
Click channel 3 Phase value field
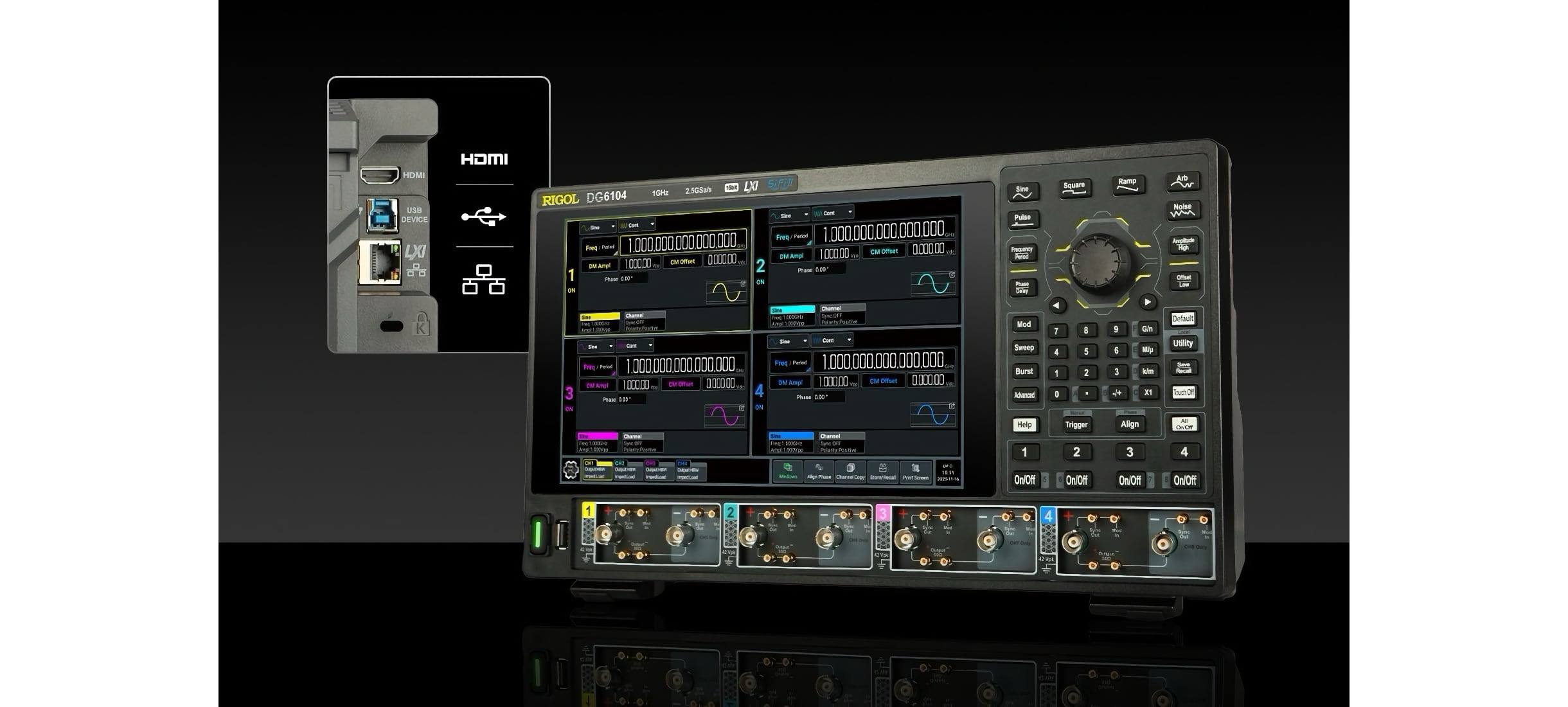click(x=632, y=399)
